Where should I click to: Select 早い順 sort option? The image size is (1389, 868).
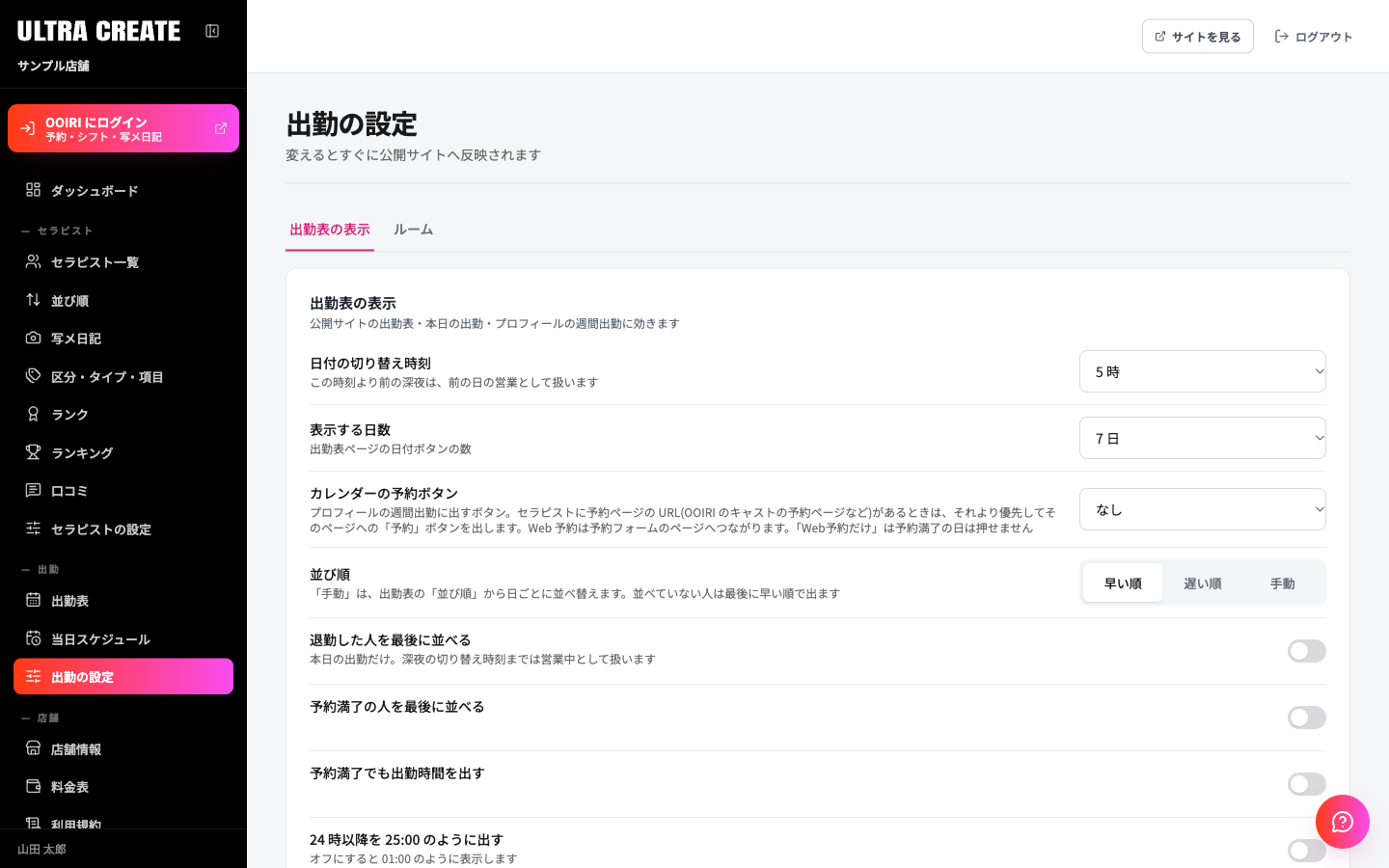(1123, 583)
